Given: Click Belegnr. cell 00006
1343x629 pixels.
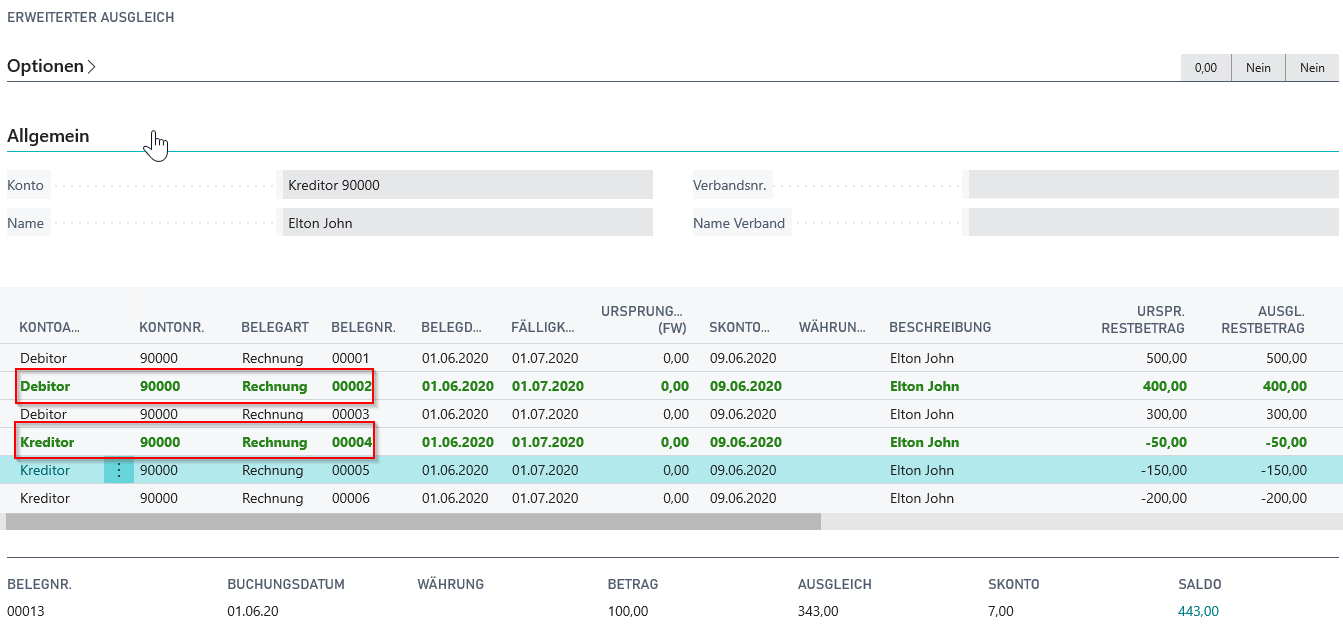Looking at the screenshot, I should coord(350,498).
